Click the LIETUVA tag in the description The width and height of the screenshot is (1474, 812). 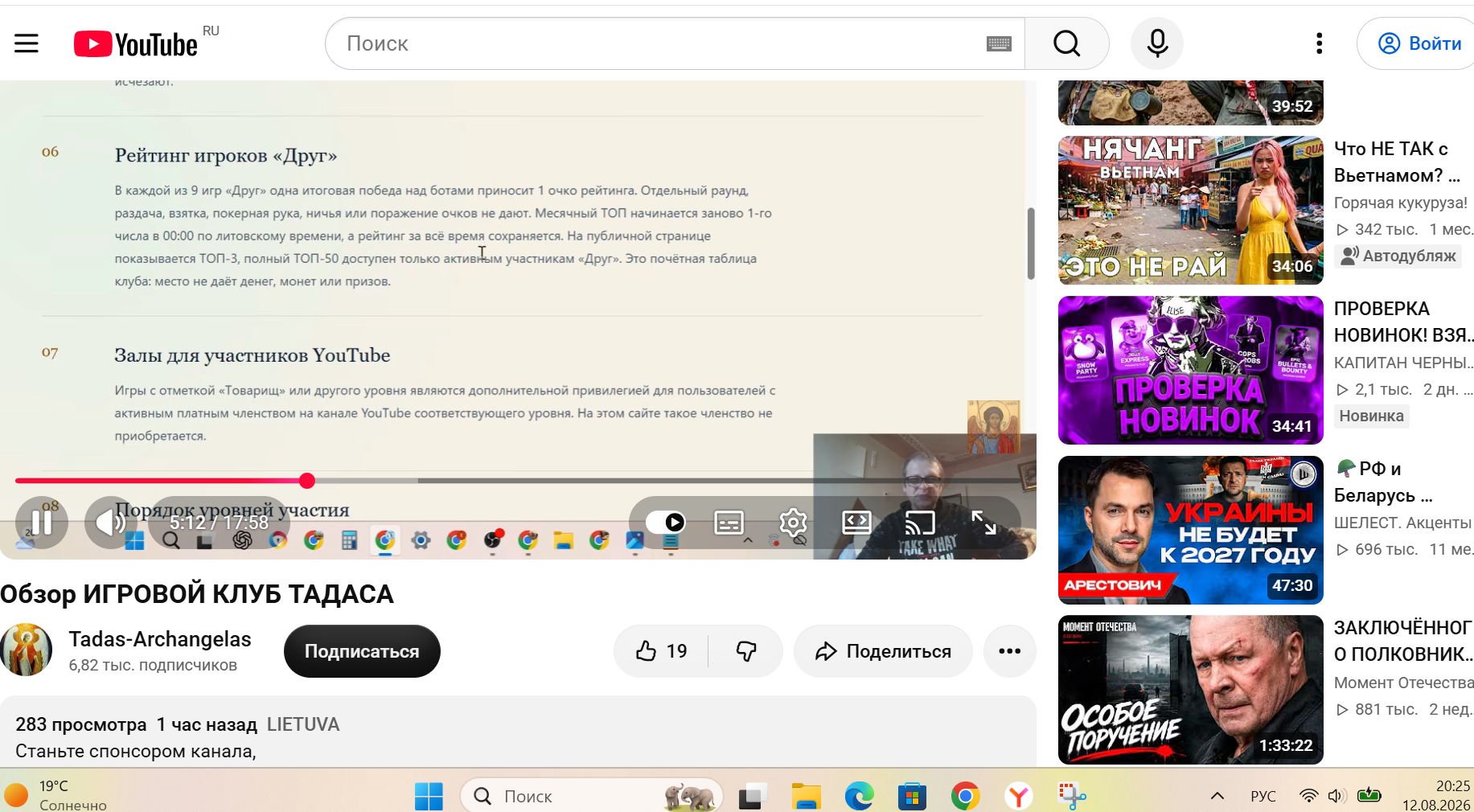click(303, 724)
